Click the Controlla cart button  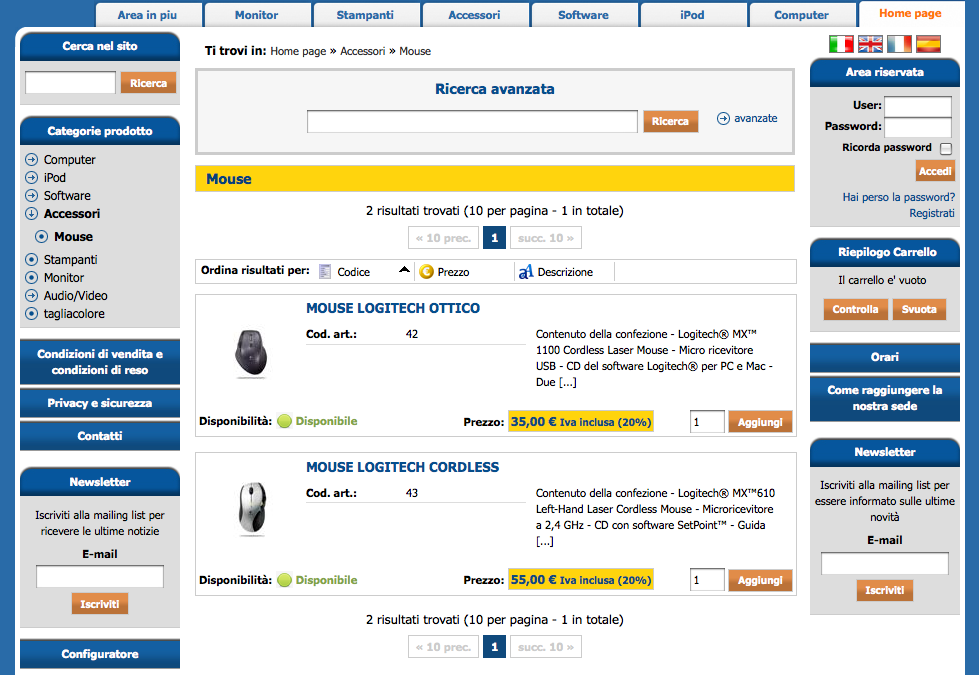pos(855,309)
